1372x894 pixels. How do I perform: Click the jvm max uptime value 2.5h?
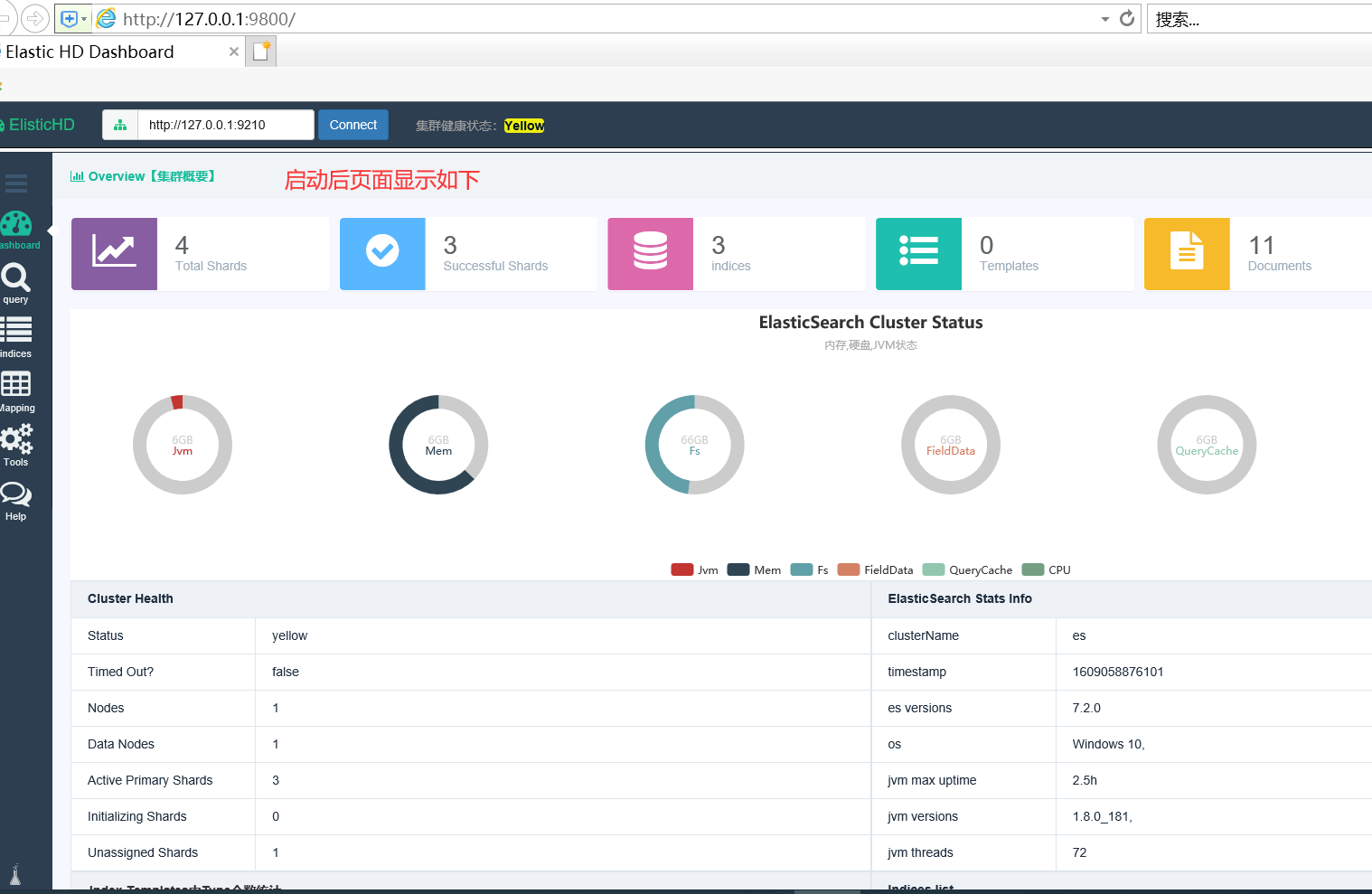(x=1085, y=780)
